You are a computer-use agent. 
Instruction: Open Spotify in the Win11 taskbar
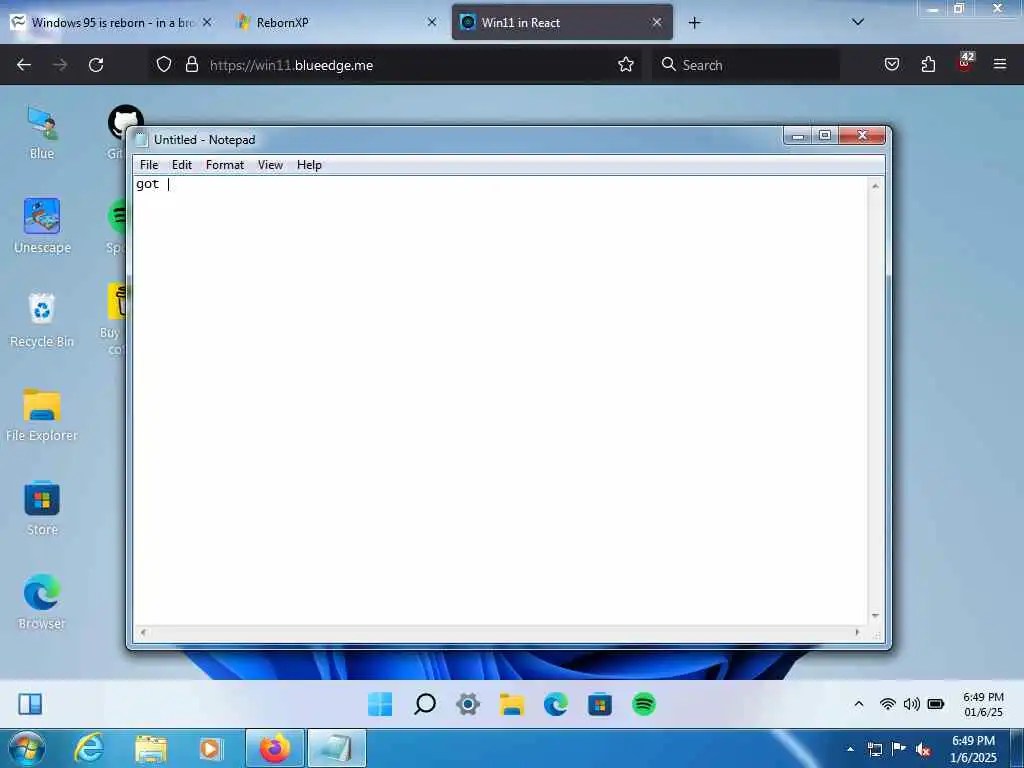(644, 704)
